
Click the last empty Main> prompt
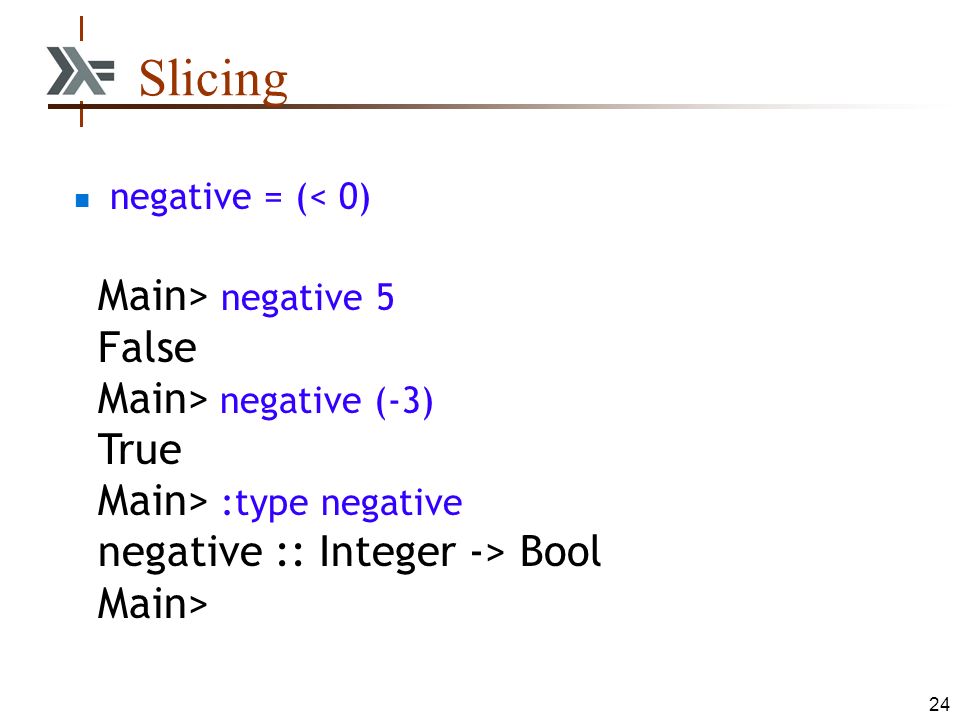coord(153,604)
